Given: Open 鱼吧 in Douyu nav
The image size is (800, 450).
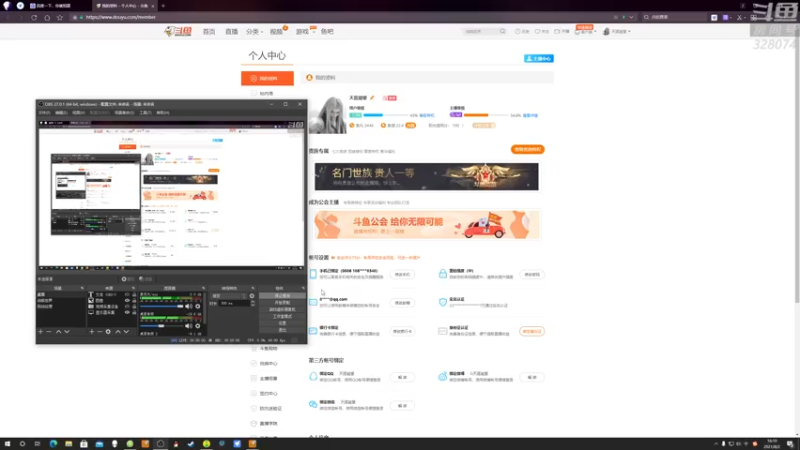Looking at the screenshot, I should (x=327, y=32).
